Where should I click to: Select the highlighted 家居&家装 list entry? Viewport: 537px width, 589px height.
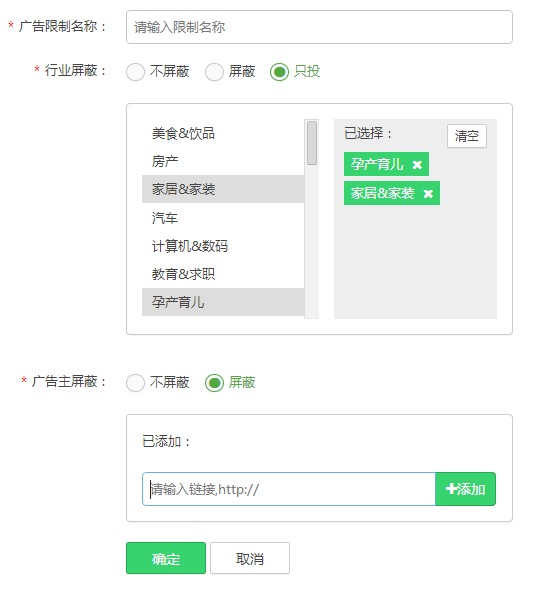(x=223, y=189)
